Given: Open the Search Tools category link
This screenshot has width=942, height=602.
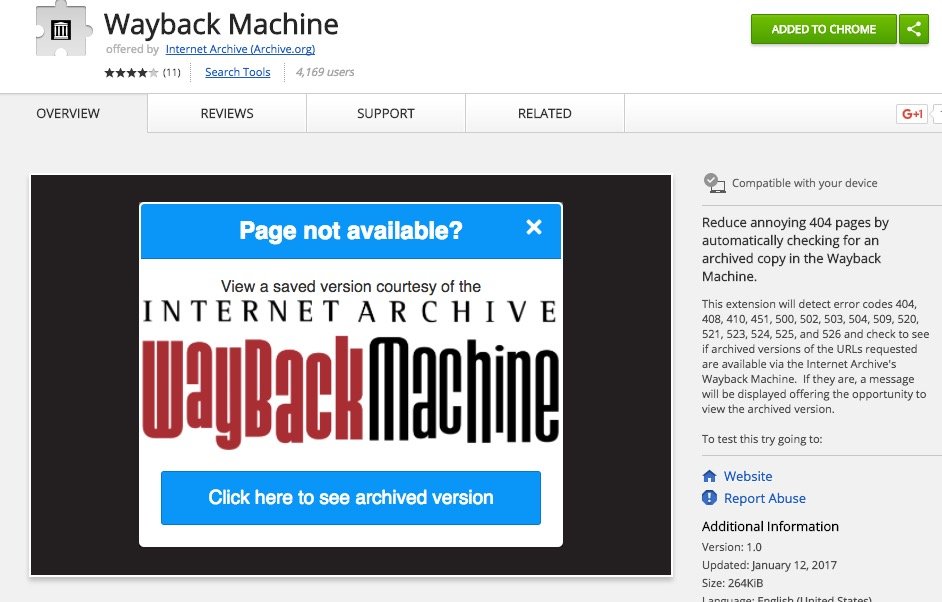Looking at the screenshot, I should 237,72.
